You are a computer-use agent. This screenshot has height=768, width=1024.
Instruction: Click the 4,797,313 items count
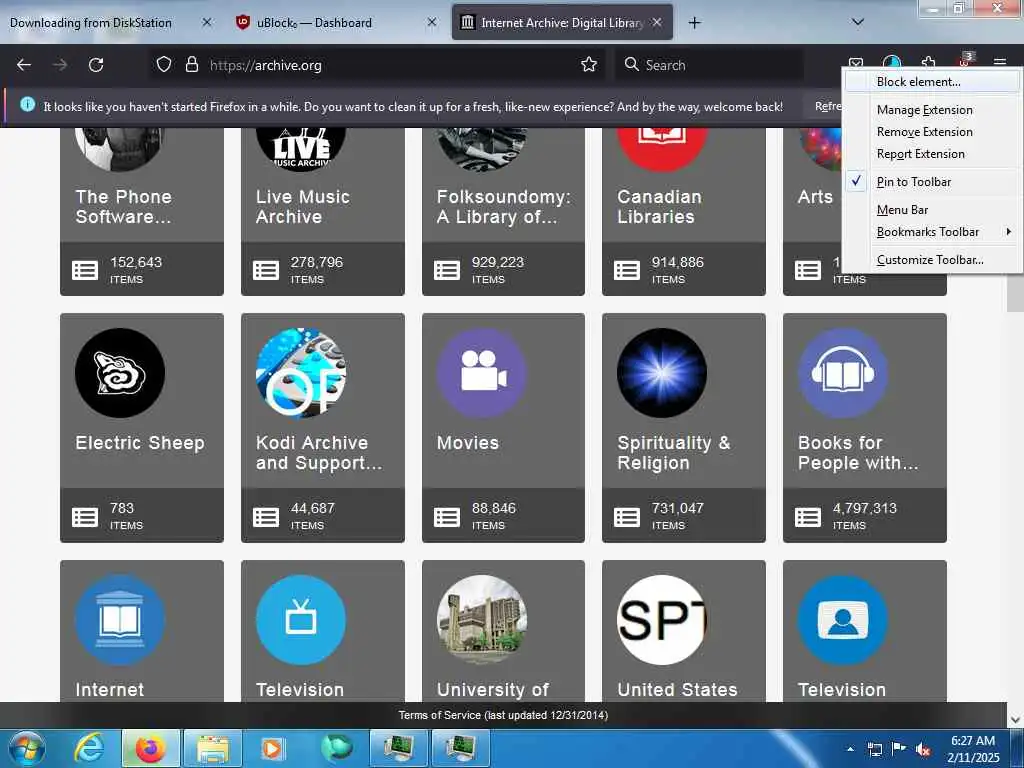(x=865, y=508)
